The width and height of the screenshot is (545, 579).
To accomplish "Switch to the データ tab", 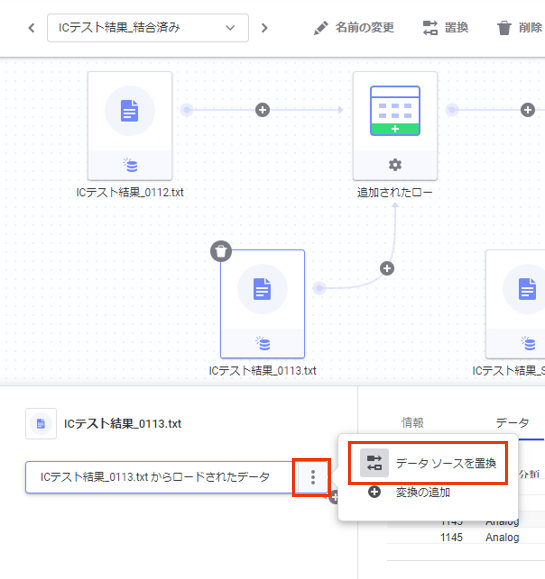I will pyautogui.click(x=513, y=422).
